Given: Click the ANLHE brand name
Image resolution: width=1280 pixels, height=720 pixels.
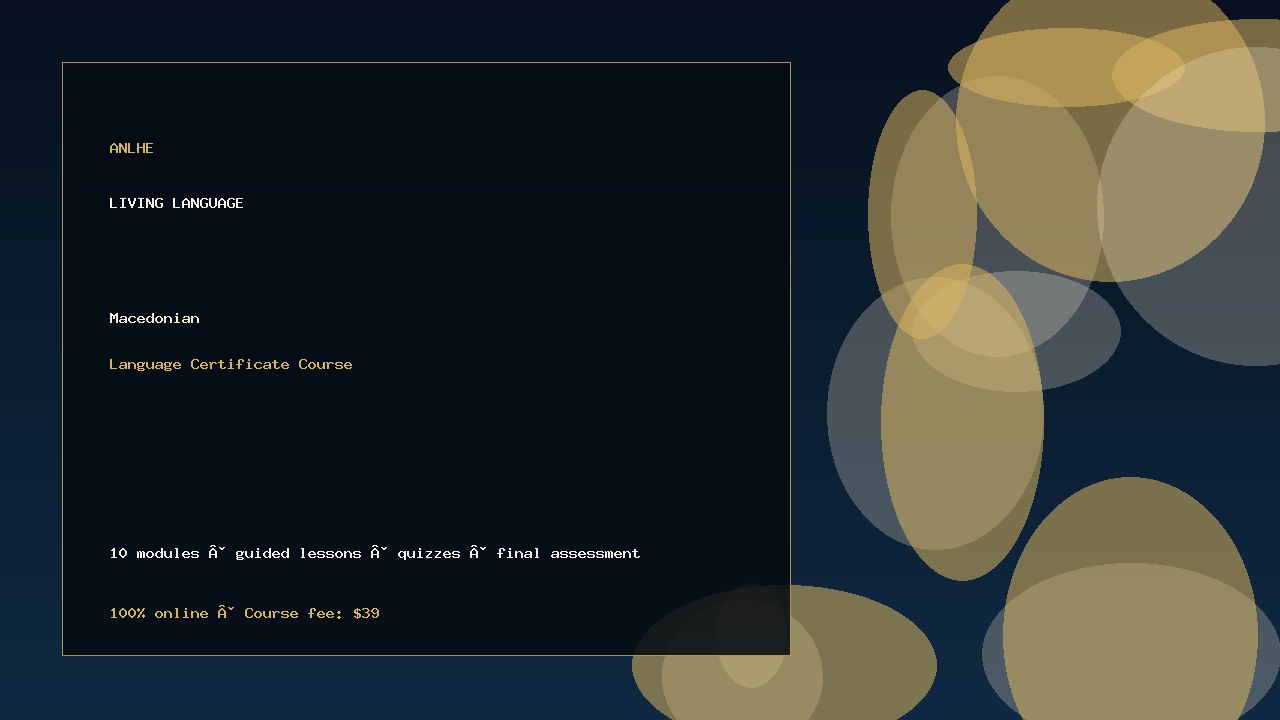Looking at the screenshot, I should click(x=131, y=148).
